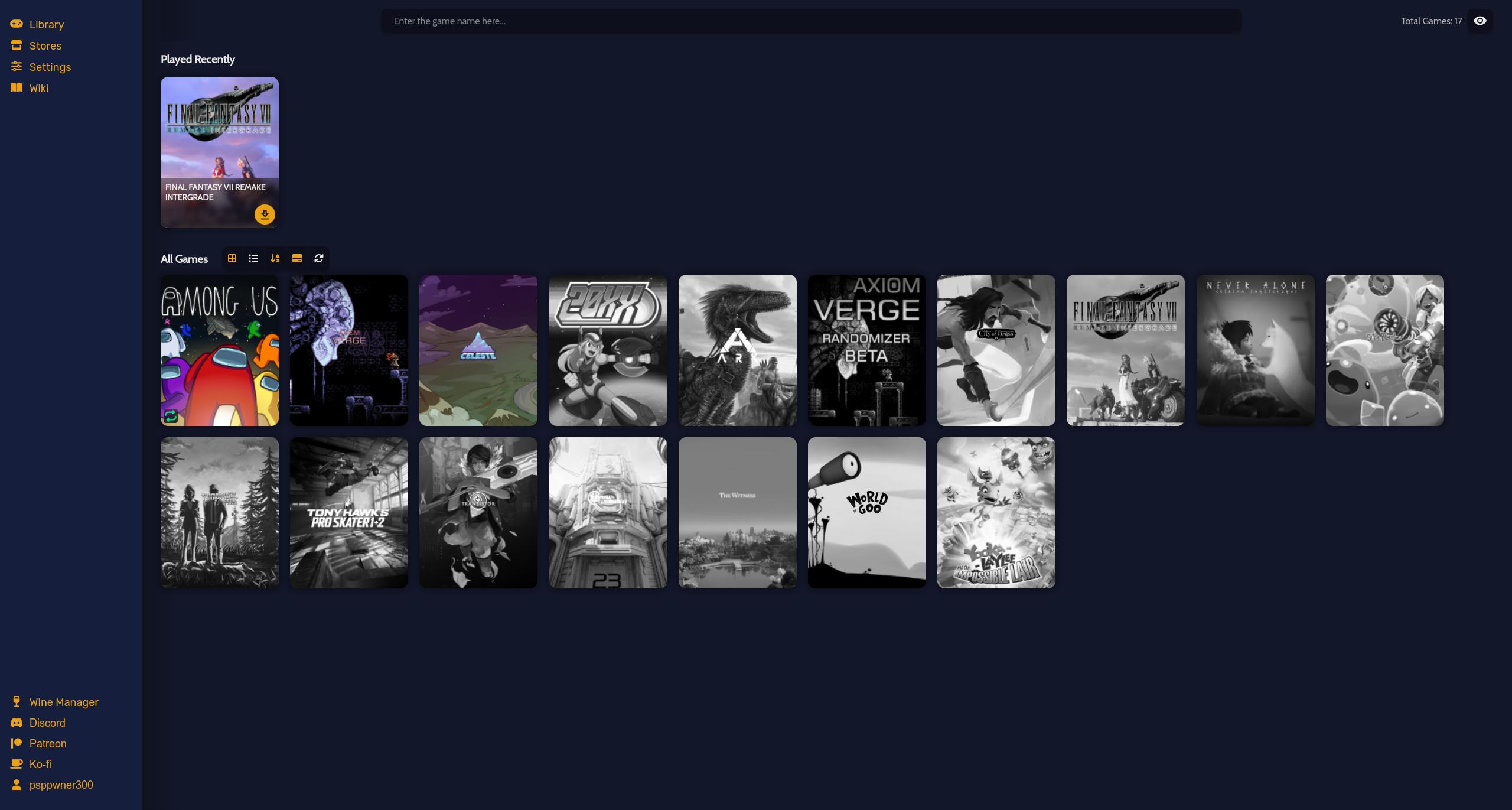
Task: Switch the library to list view
Action: point(253,258)
